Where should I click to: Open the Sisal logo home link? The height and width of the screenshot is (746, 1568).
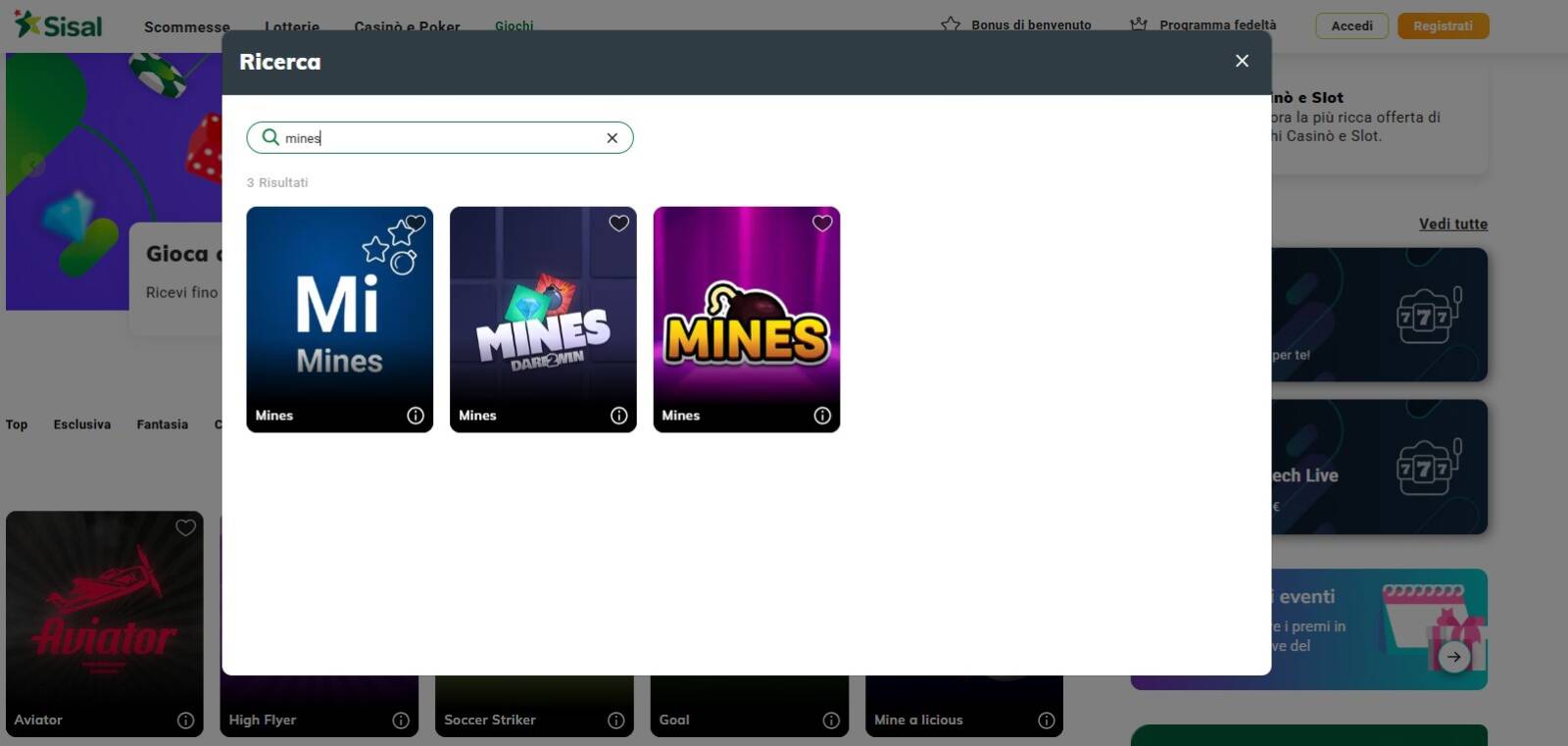[59, 25]
